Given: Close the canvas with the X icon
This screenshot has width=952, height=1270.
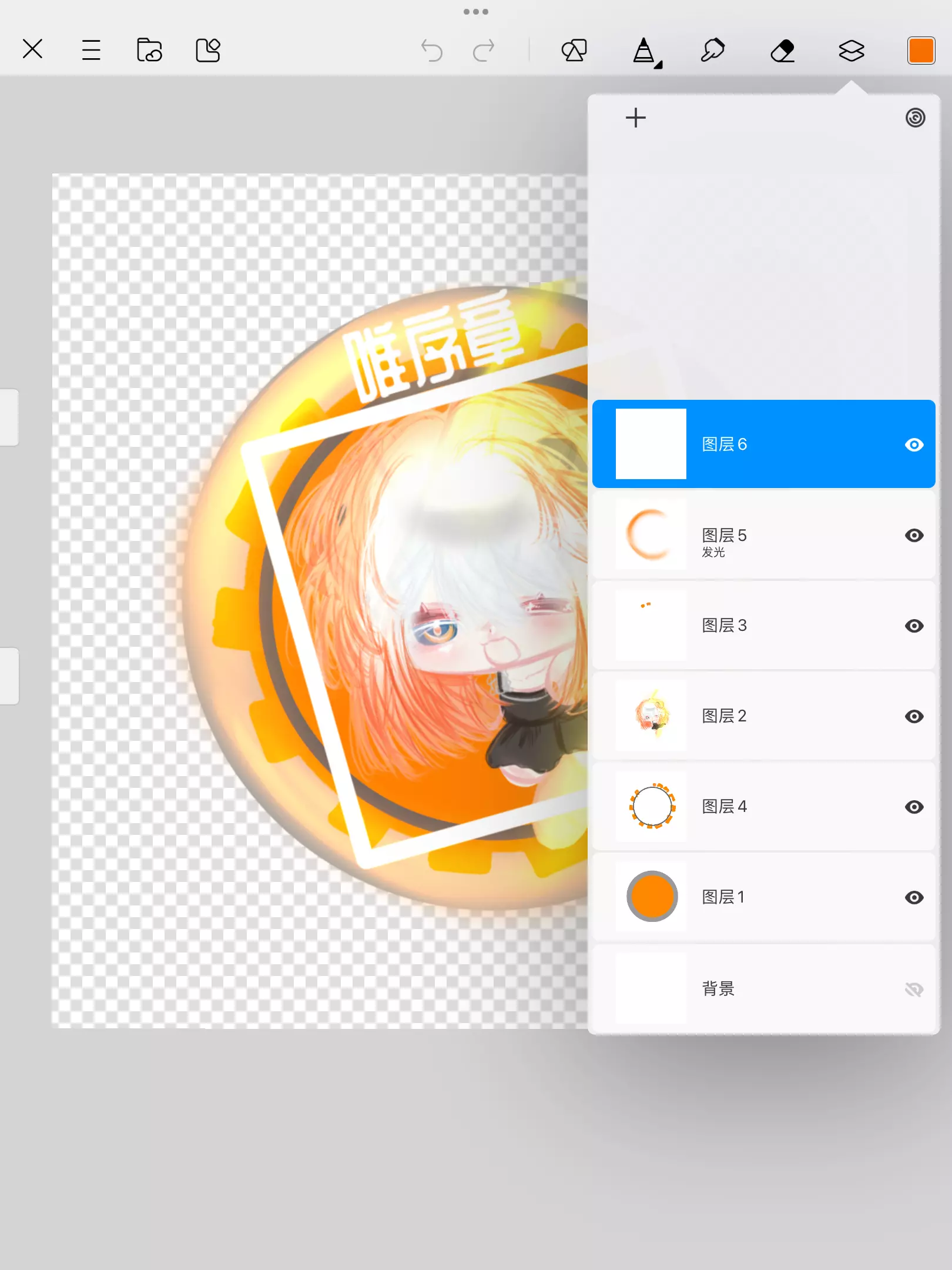Looking at the screenshot, I should click(x=33, y=49).
